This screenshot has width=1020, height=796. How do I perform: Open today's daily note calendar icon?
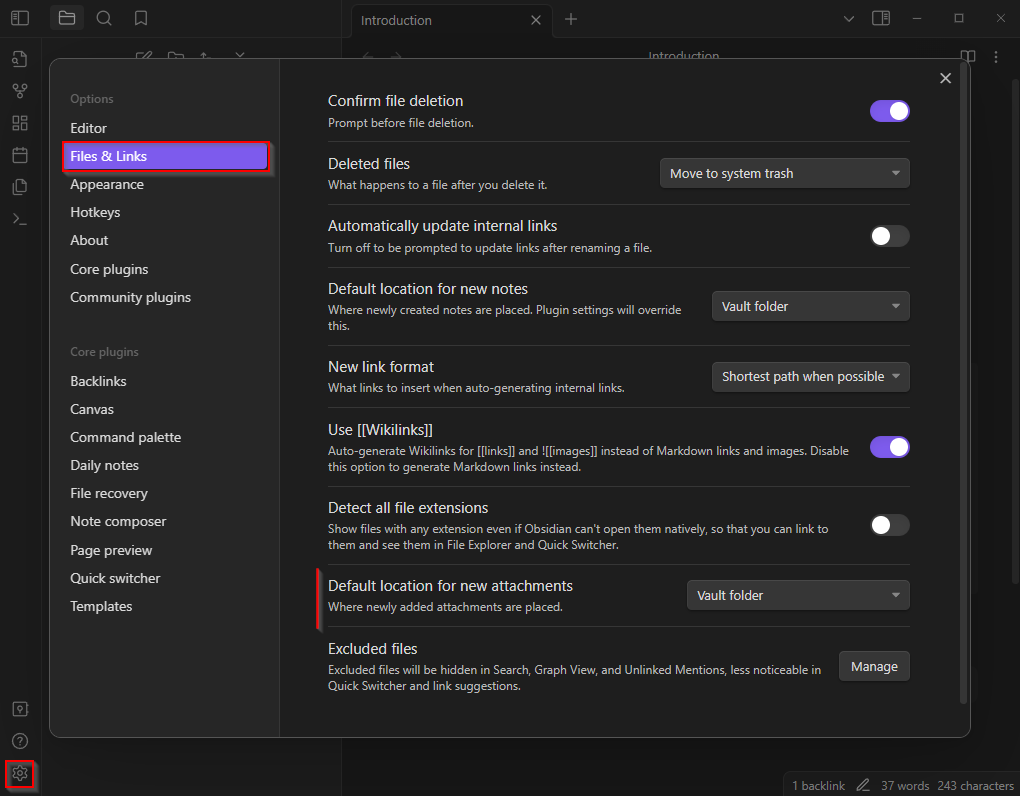20,155
